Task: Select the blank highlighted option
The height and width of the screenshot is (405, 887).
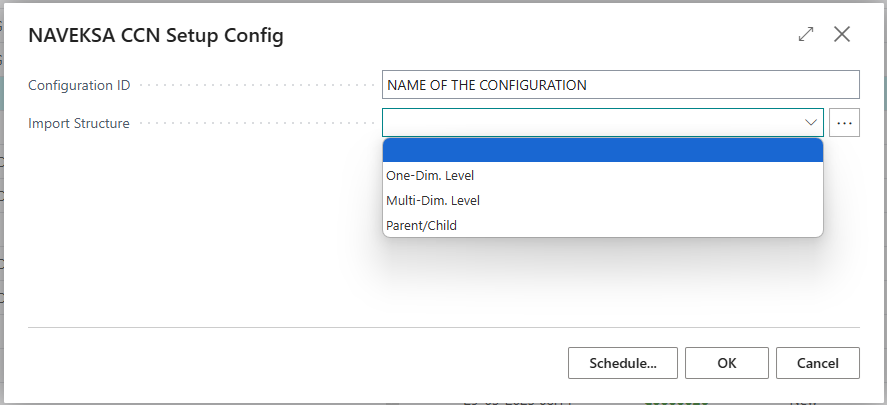Action: click(x=602, y=150)
